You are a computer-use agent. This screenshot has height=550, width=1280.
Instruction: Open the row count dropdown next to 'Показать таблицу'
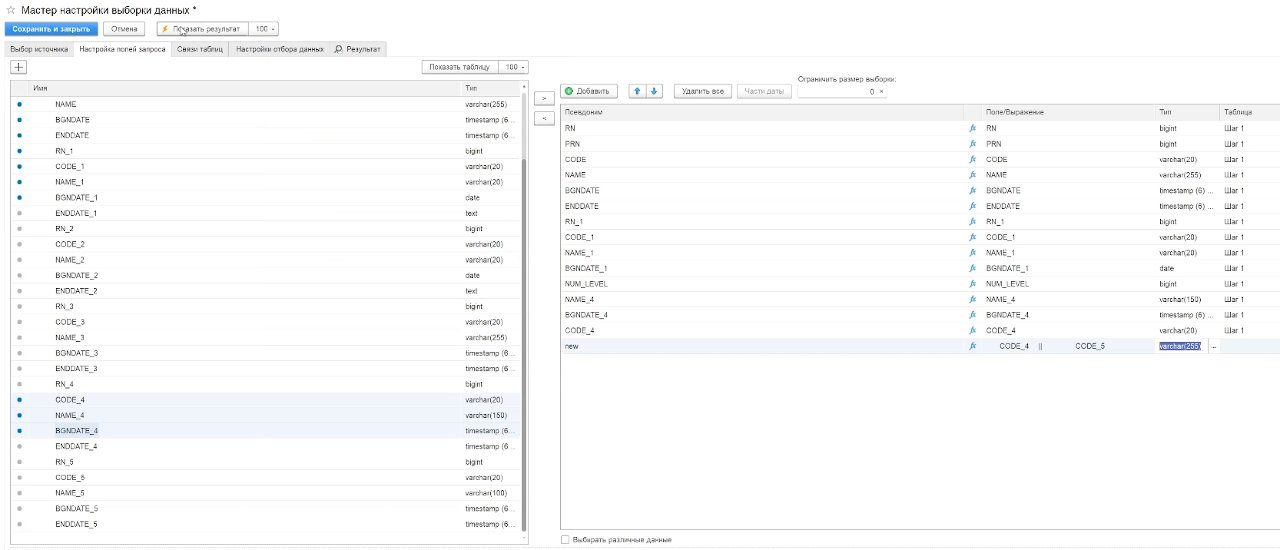[x=514, y=67]
